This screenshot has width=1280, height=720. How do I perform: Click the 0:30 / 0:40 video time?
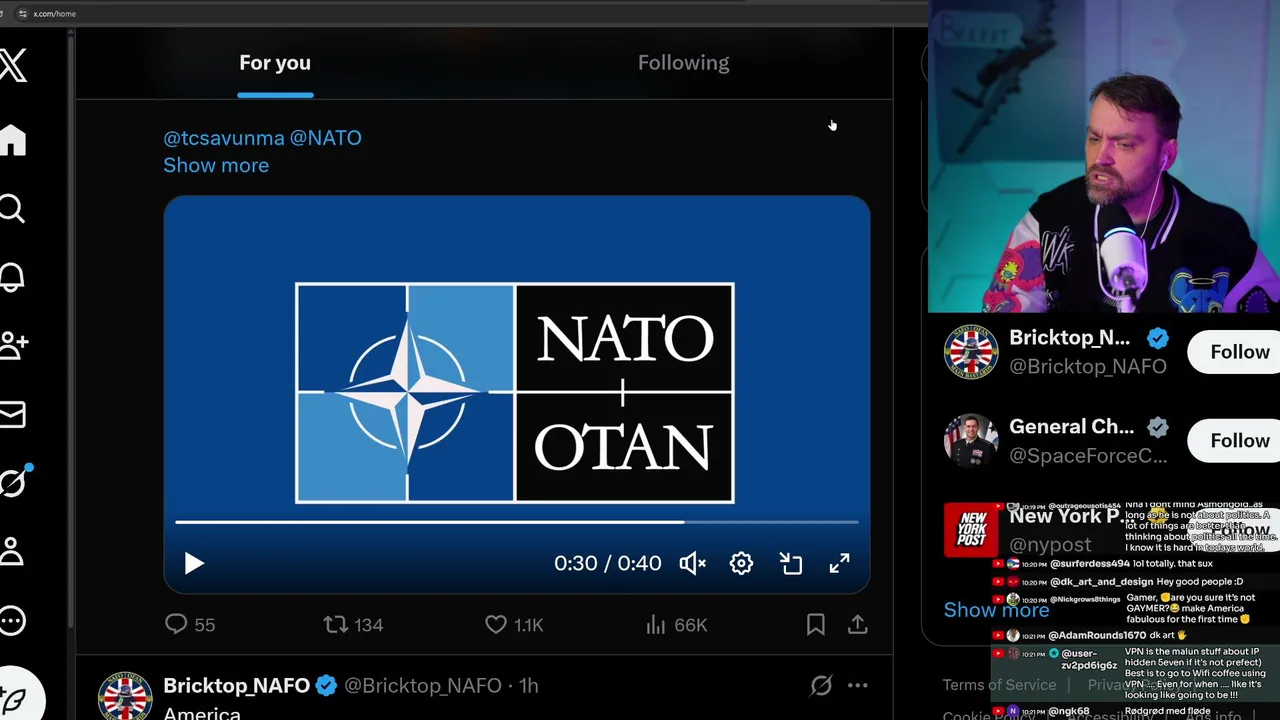[x=607, y=564]
